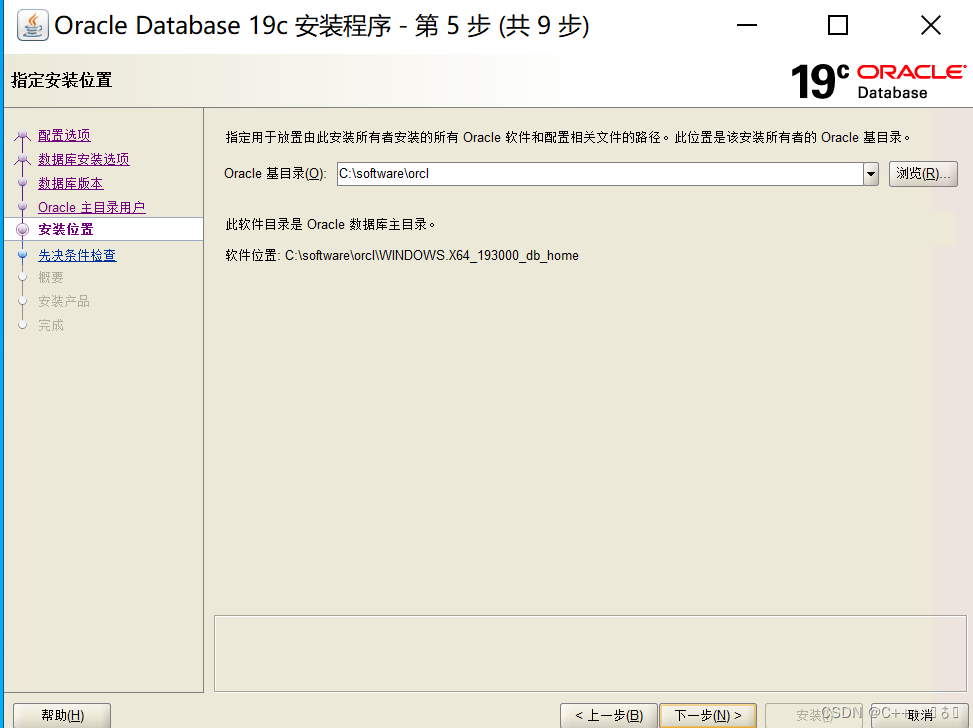This screenshot has height=728, width=973.
Task: Click the 完成 step entry
Action: (x=51, y=325)
